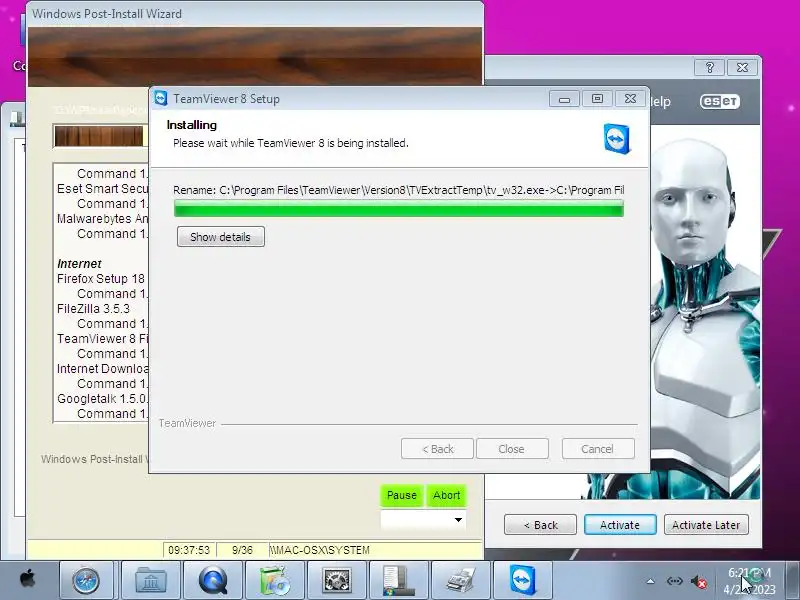
Task: Click the 9/36 counter in status bar
Action: [x=242, y=550]
